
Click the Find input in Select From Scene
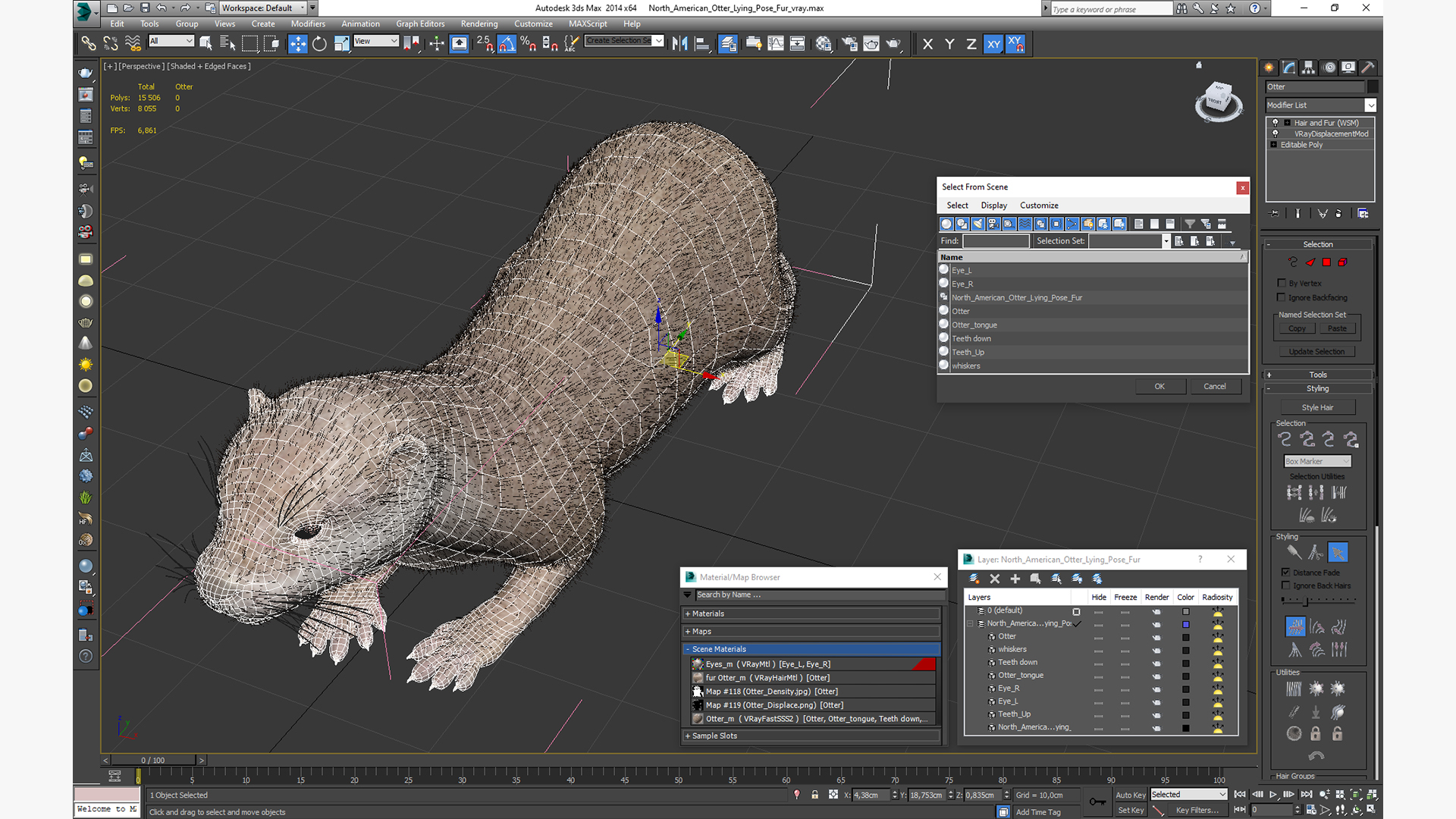click(996, 241)
